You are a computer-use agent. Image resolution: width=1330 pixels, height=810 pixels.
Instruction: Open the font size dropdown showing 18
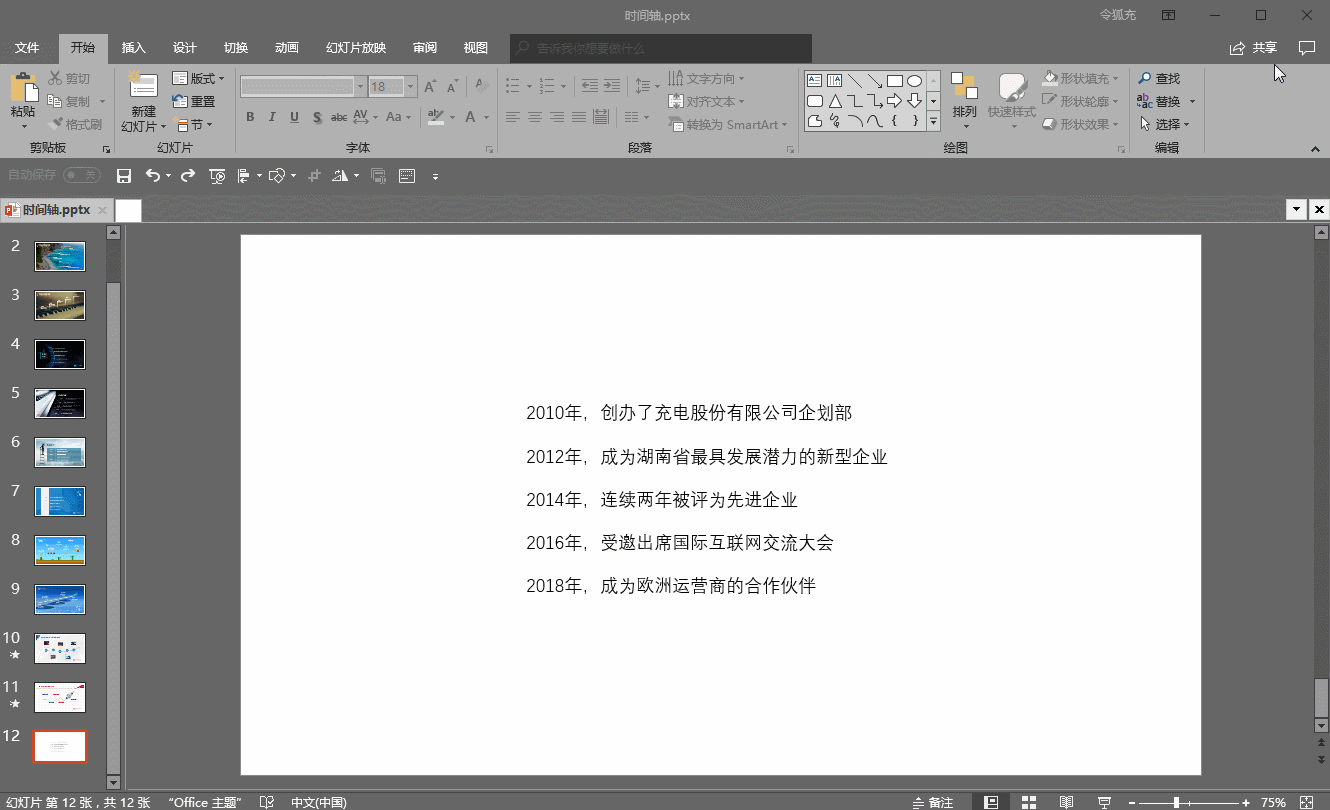click(x=410, y=87)
